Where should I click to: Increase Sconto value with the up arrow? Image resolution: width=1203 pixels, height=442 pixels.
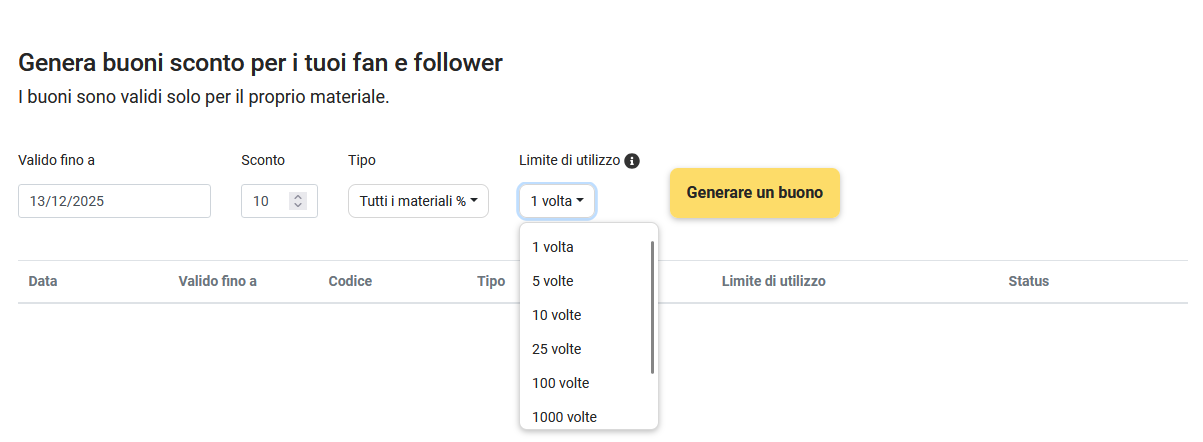click(x=297, y=196)
